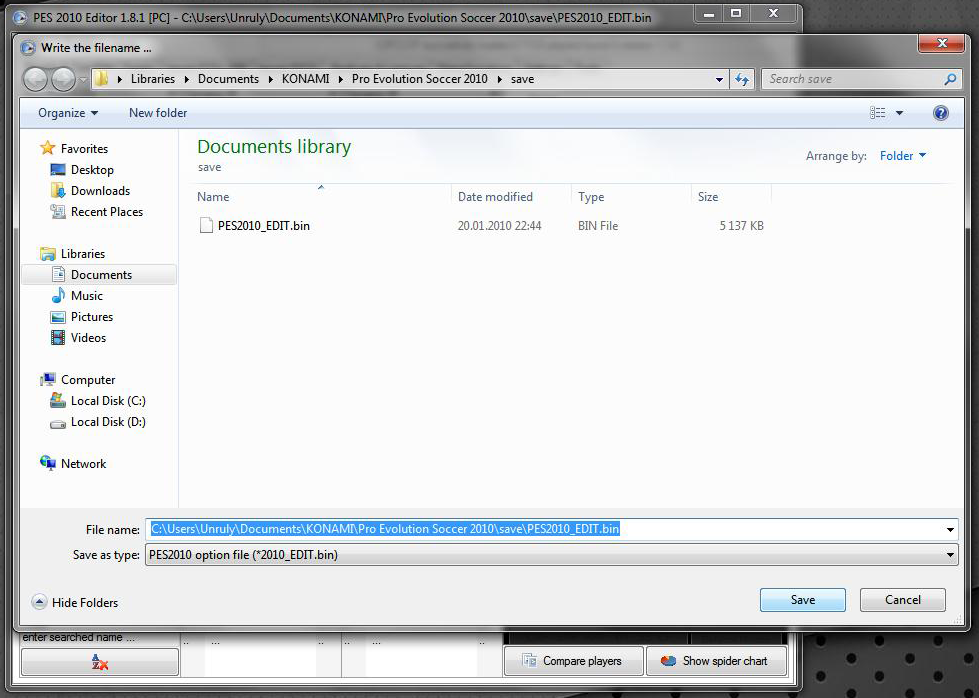The height and width of the screenshot is (698, 979).
Task: Click Documents in the address breadcrumb
Action: [228, 79]
